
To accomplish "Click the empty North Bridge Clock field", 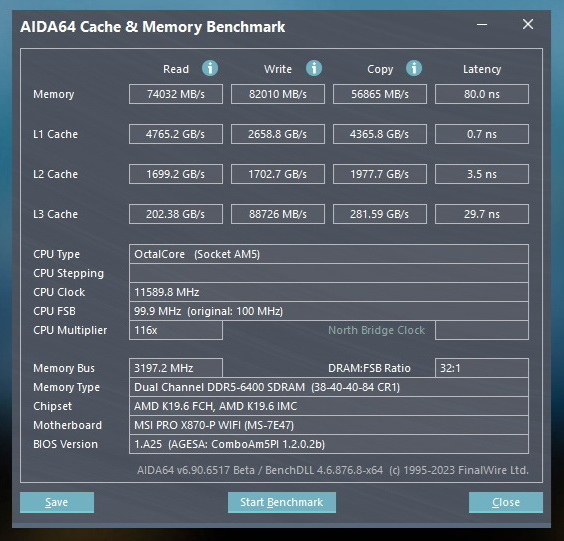I will pyautogui.click(x=482, y=330).
